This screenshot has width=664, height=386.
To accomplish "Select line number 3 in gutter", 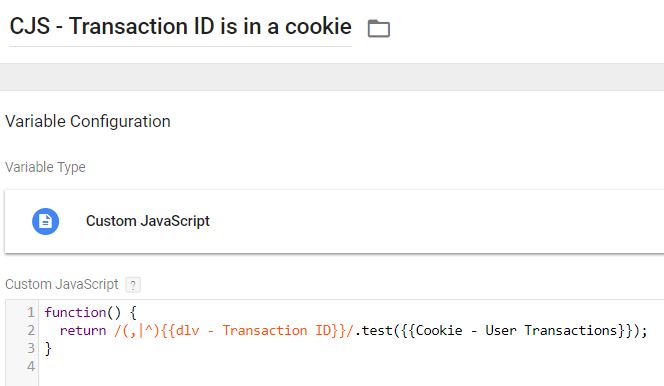I will (x=30, y=348).
